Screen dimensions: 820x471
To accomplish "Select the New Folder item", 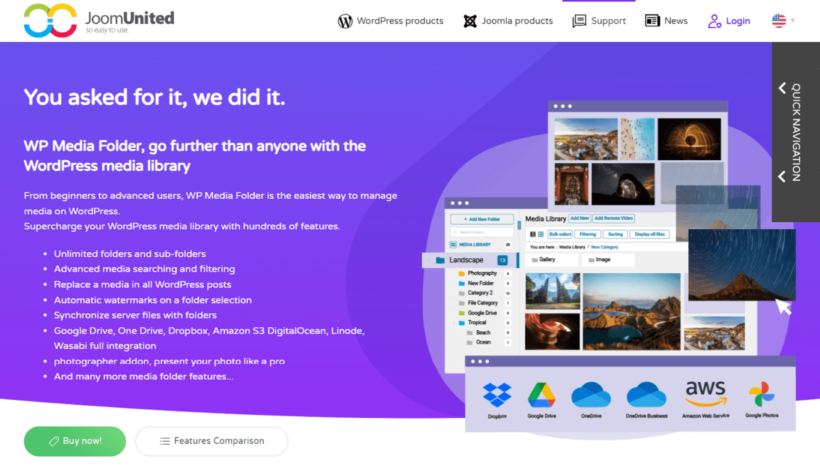I will click(480, 283).
